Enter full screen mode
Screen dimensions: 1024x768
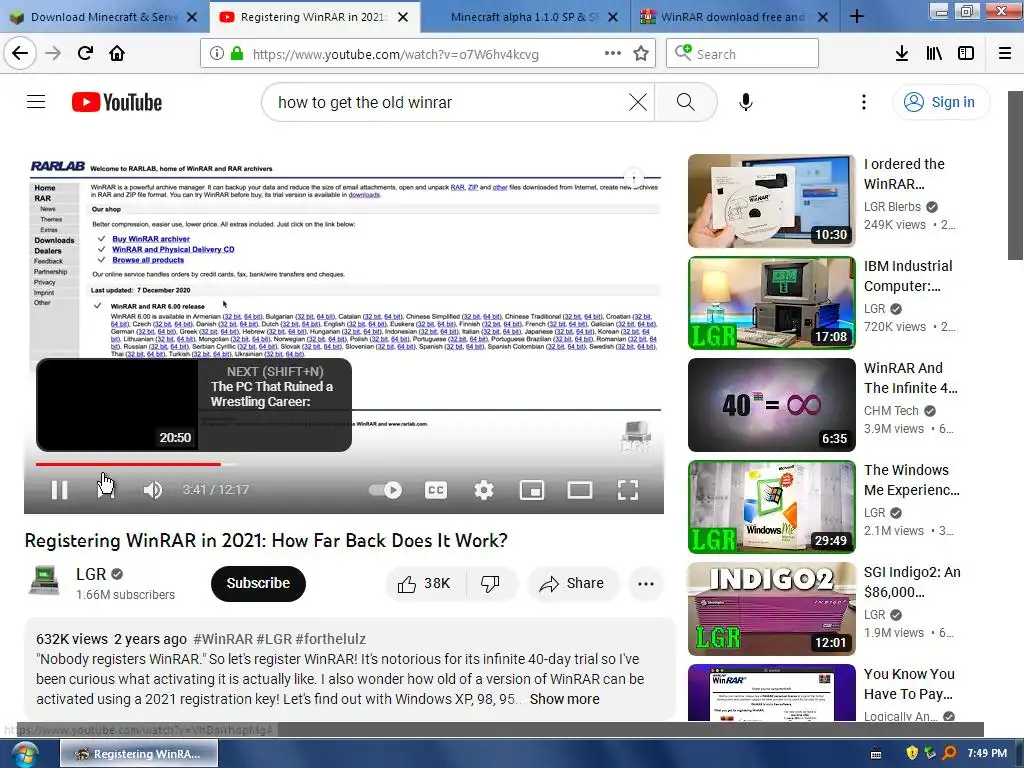(x=628, y=490)
